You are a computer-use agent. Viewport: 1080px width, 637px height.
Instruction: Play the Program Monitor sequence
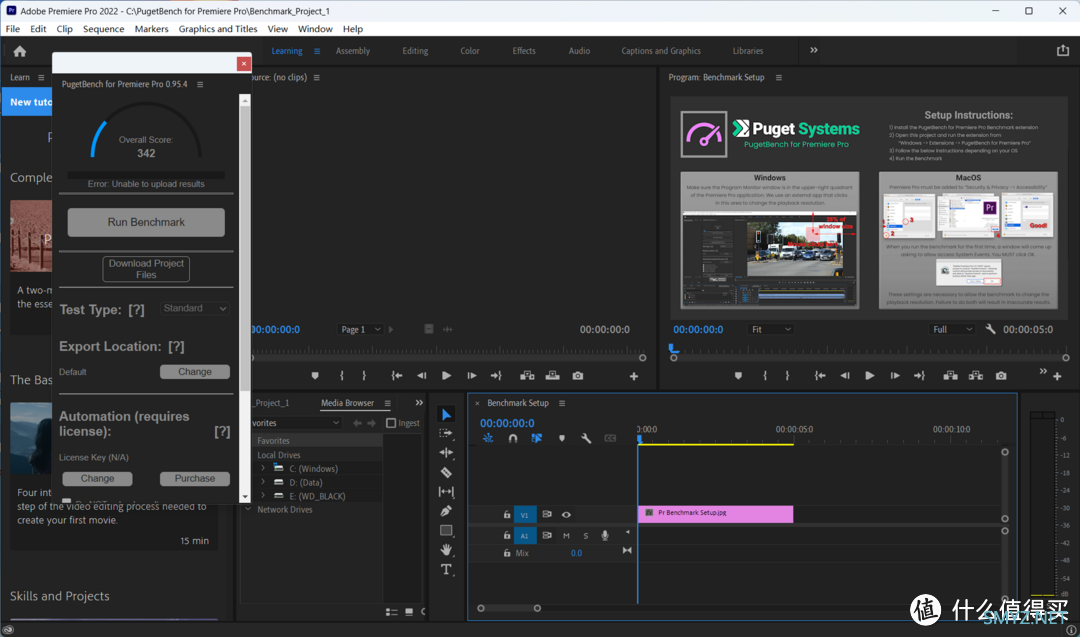coord(870,376)
